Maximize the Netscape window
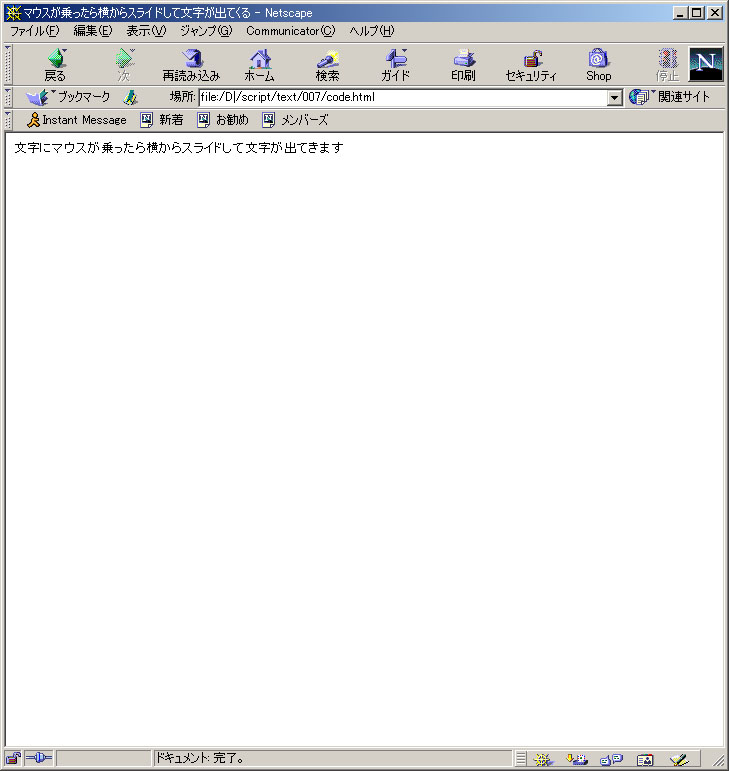Viewport: 729px width, 771px height. pos(697,13)
